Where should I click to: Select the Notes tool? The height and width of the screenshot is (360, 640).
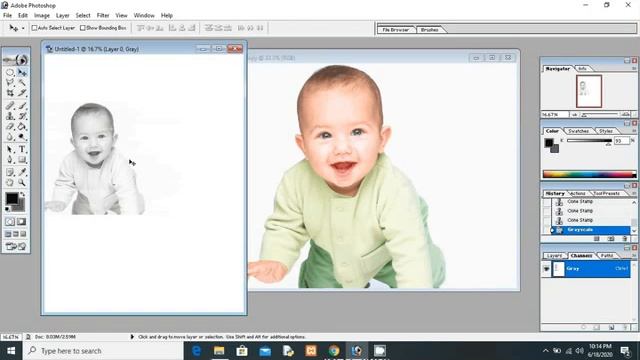coord(10,172)
